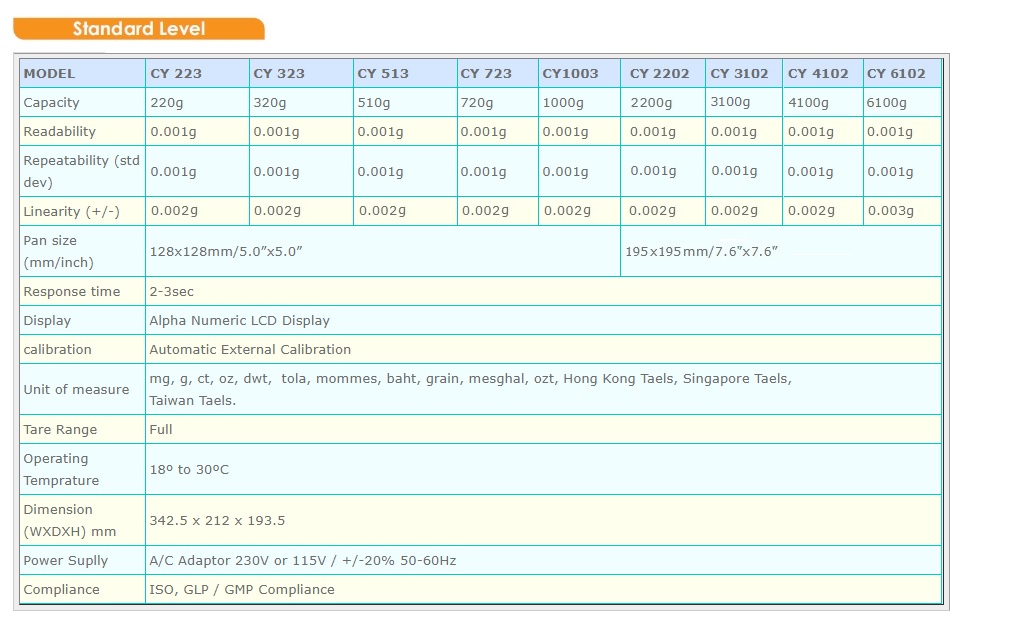Click the 3100g capacity value
The height and width of the screenshot is (635, 1009).
730,102
